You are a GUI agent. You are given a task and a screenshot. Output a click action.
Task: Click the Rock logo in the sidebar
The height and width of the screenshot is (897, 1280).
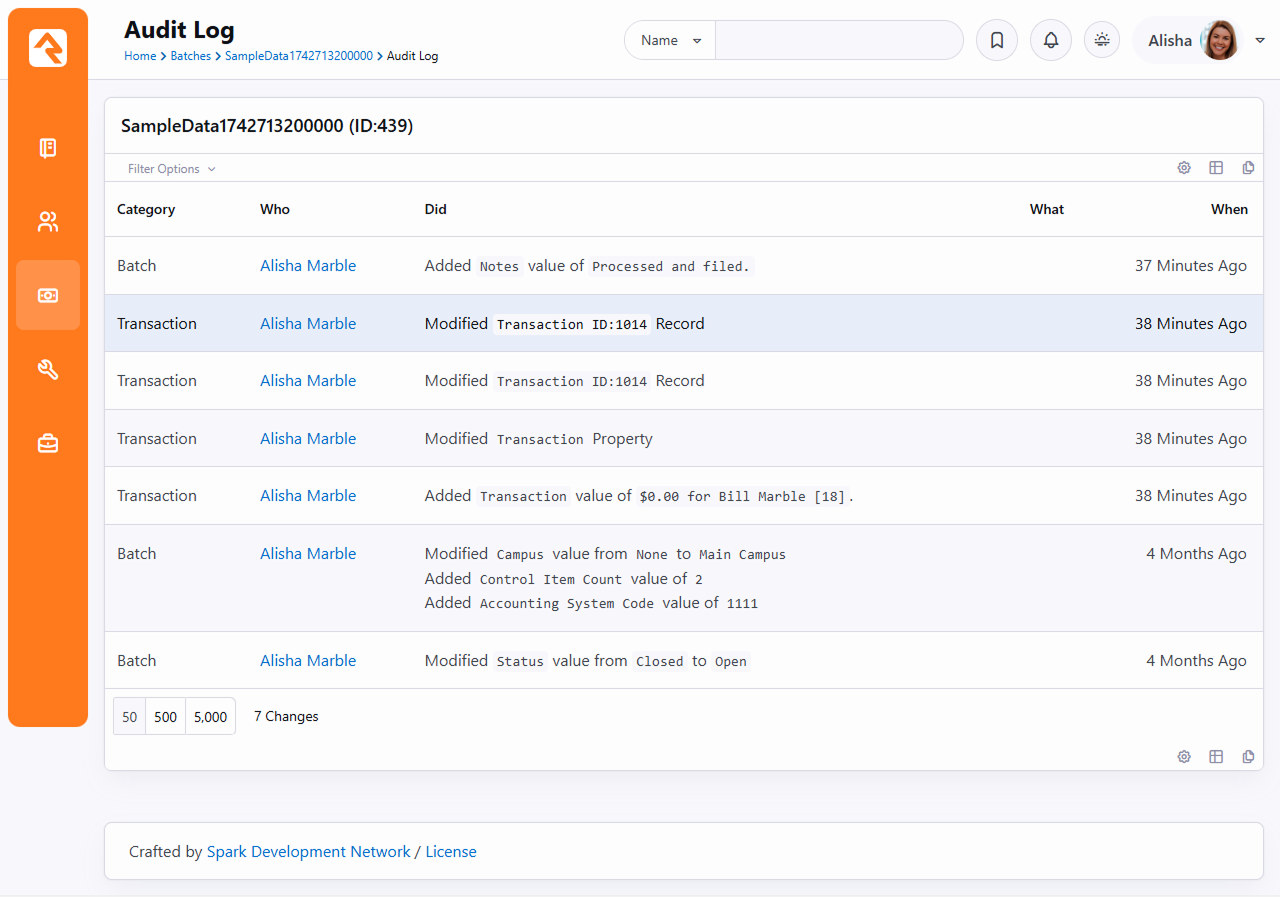[48, 48]
